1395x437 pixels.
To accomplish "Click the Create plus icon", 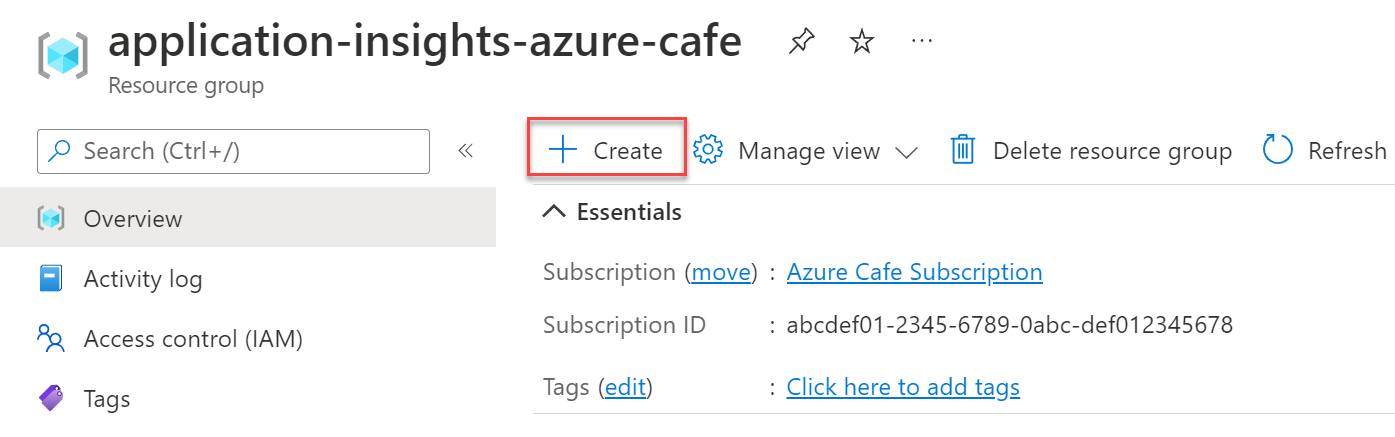I will point(563,151).
